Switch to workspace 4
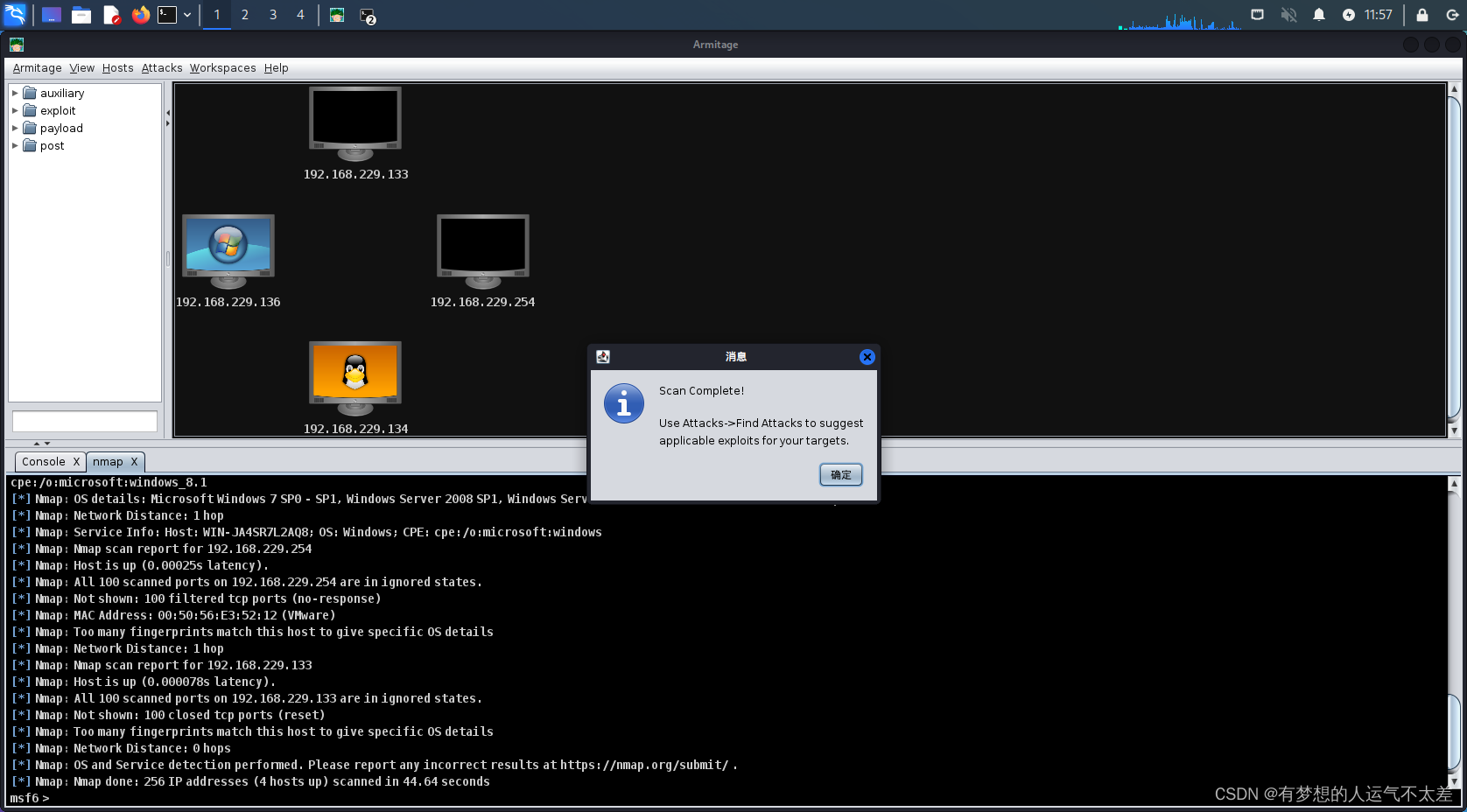1467x812 pixels. click(301, 15)
